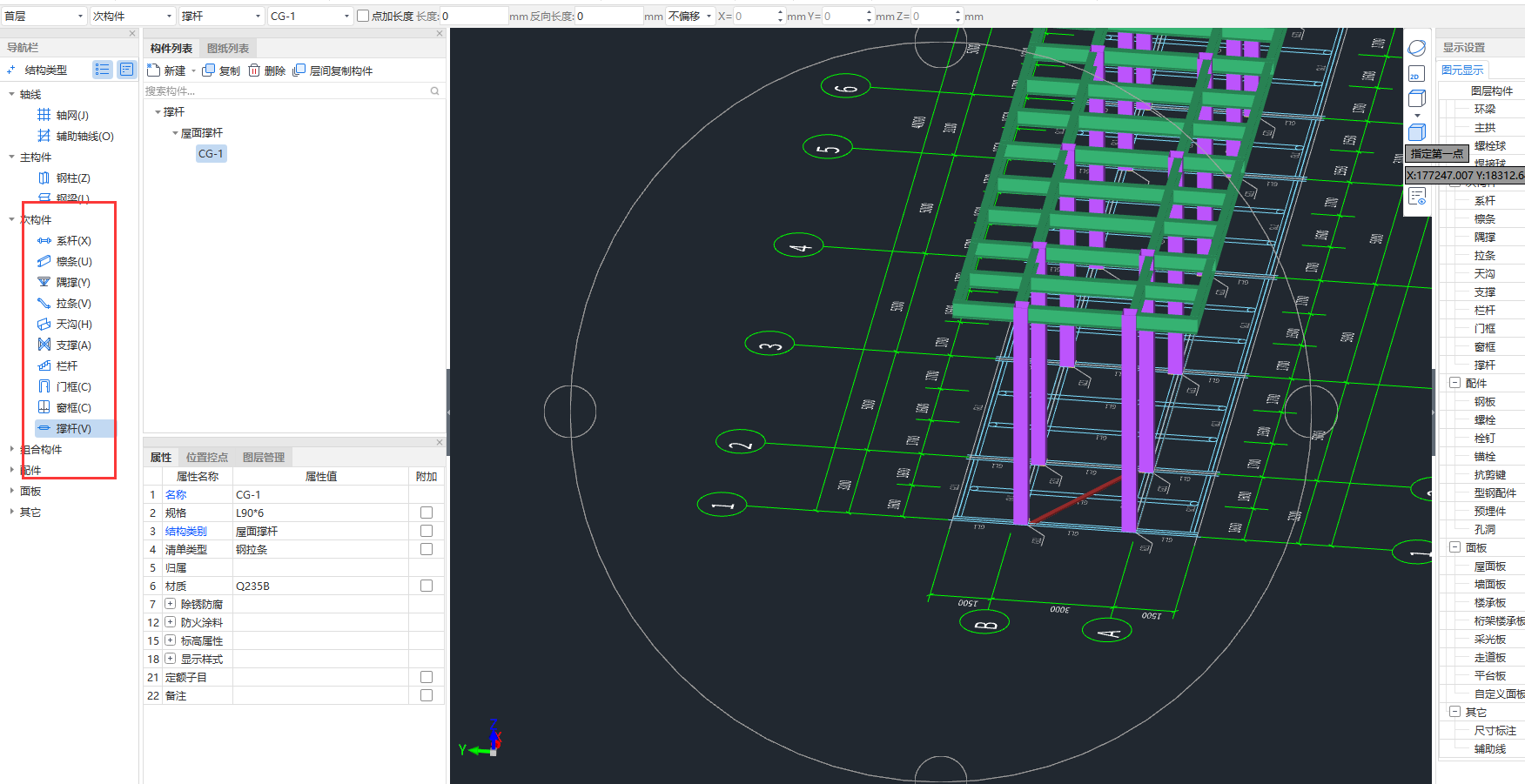Open the wireframe cube view icon
The height and width of the screenshot is (784, 1525).
(1417, 98)
